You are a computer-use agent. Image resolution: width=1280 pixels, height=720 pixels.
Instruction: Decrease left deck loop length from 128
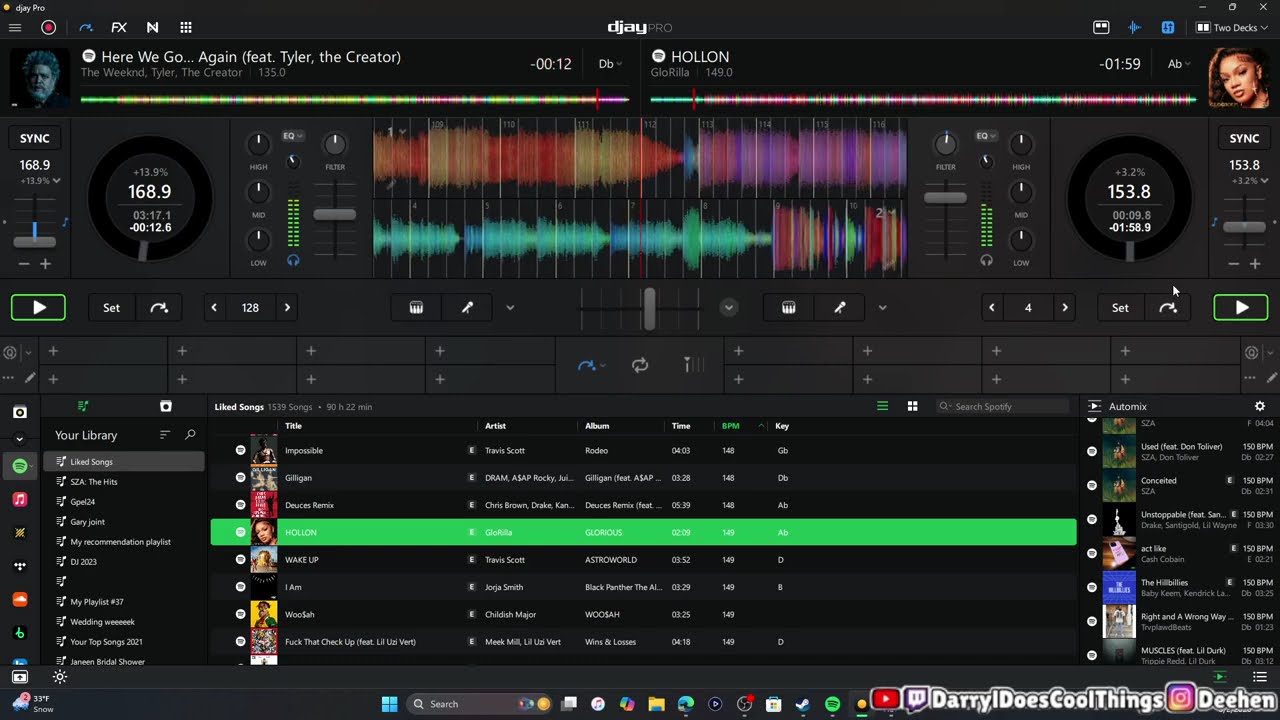tap(214, 308)
